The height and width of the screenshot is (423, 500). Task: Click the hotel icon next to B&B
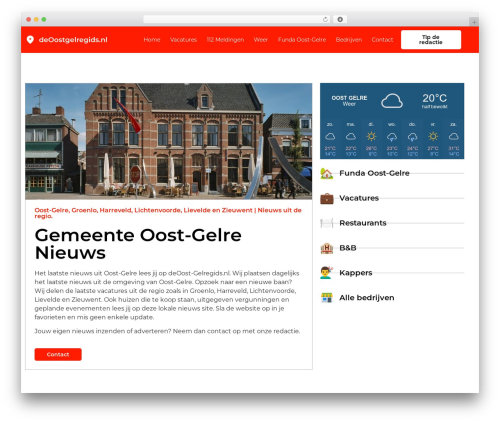pyautogui.click(x=327, y=248)
